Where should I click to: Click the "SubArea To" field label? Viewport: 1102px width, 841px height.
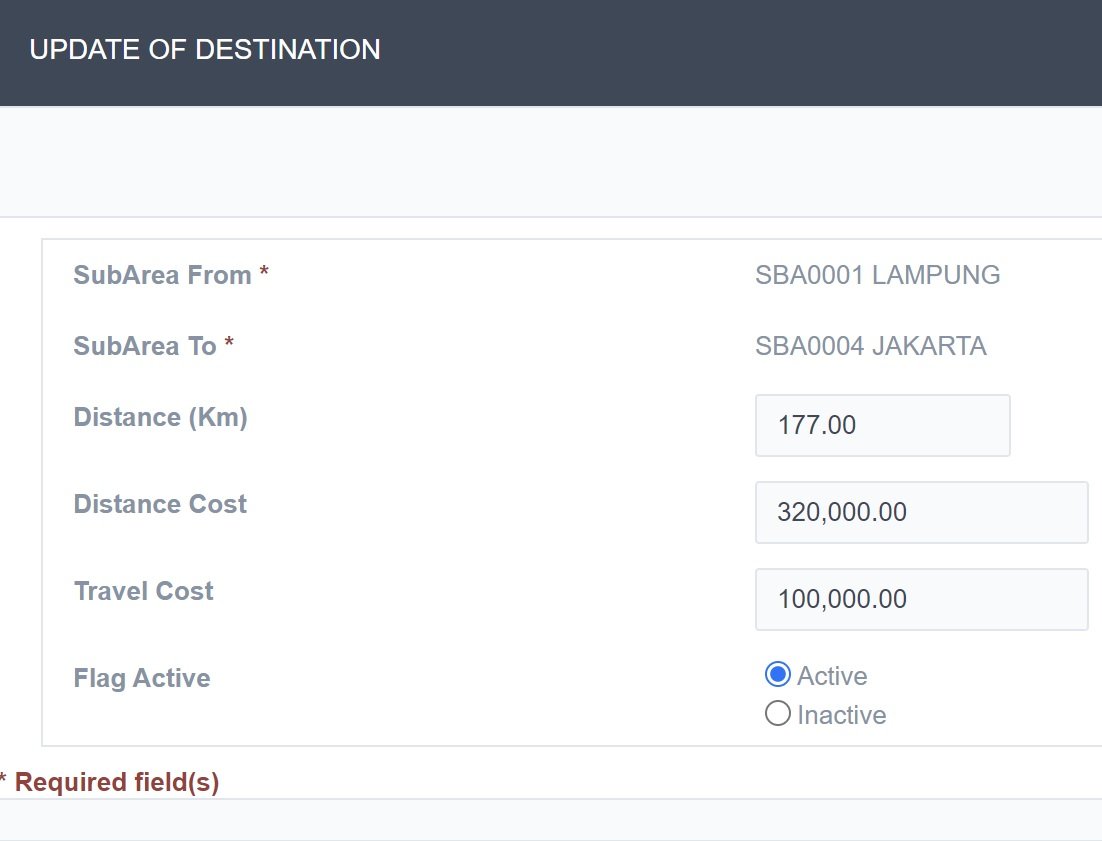click(x=145, y=346)
